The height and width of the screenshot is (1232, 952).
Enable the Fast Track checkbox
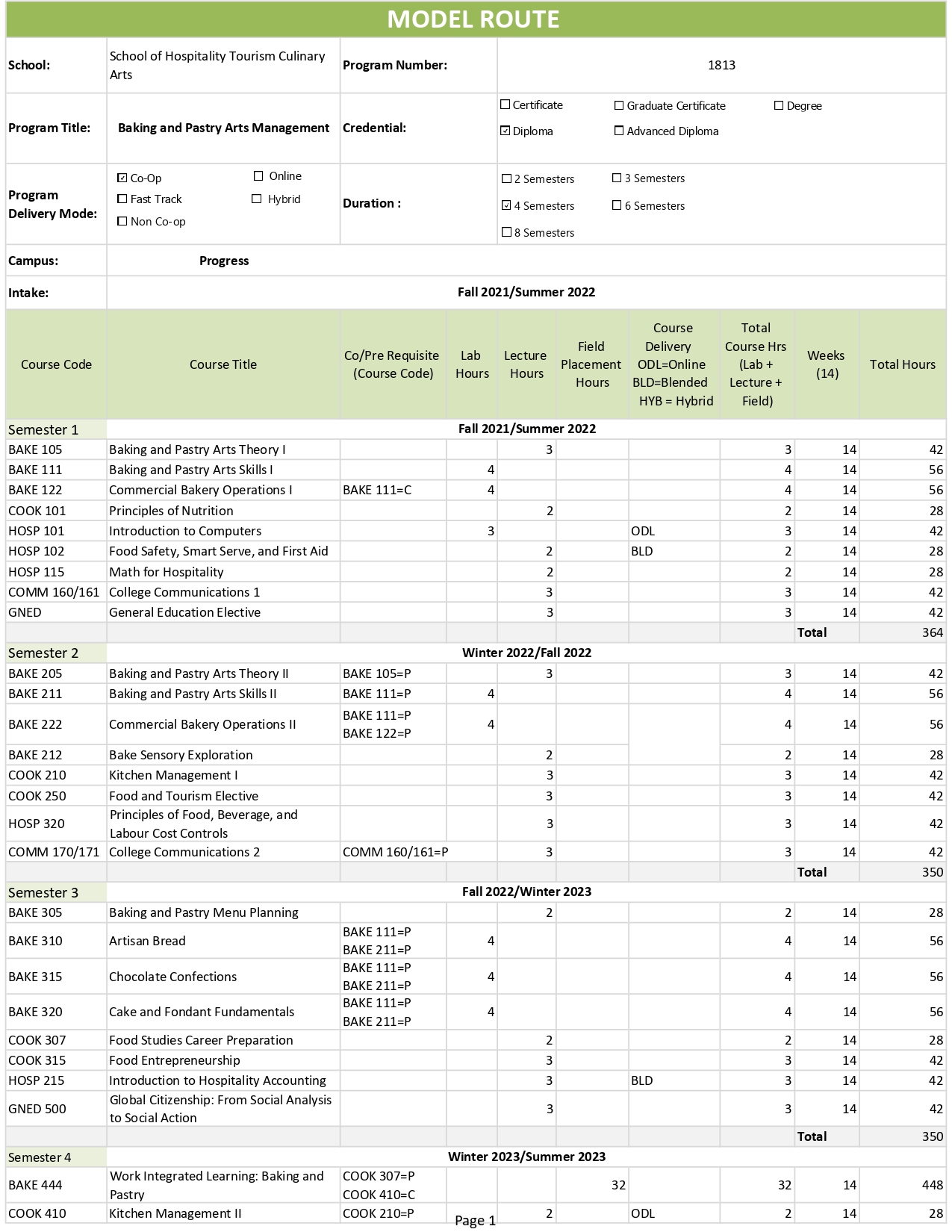click(x=122, y=199)
